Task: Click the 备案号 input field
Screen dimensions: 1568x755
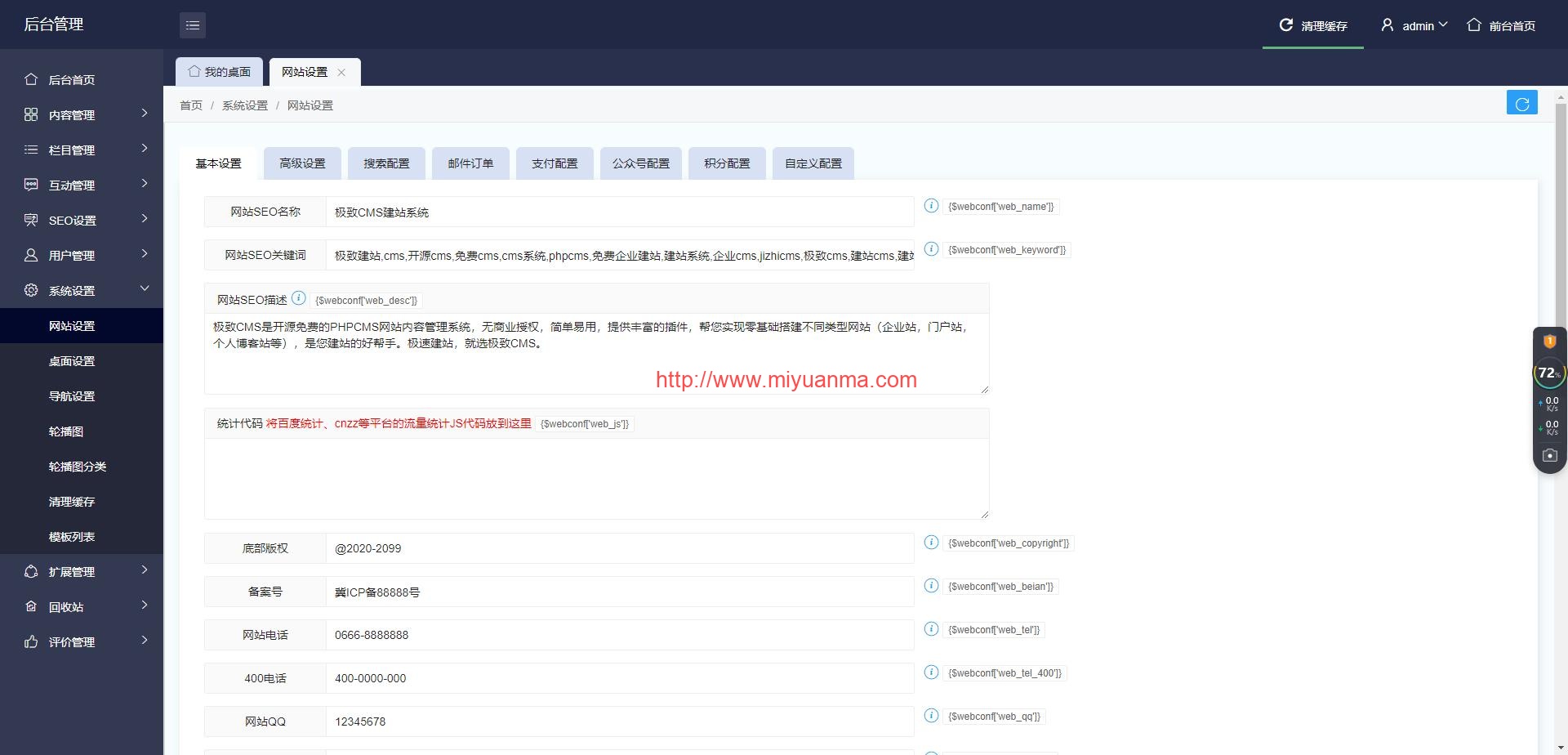Action: click(620, 592)
